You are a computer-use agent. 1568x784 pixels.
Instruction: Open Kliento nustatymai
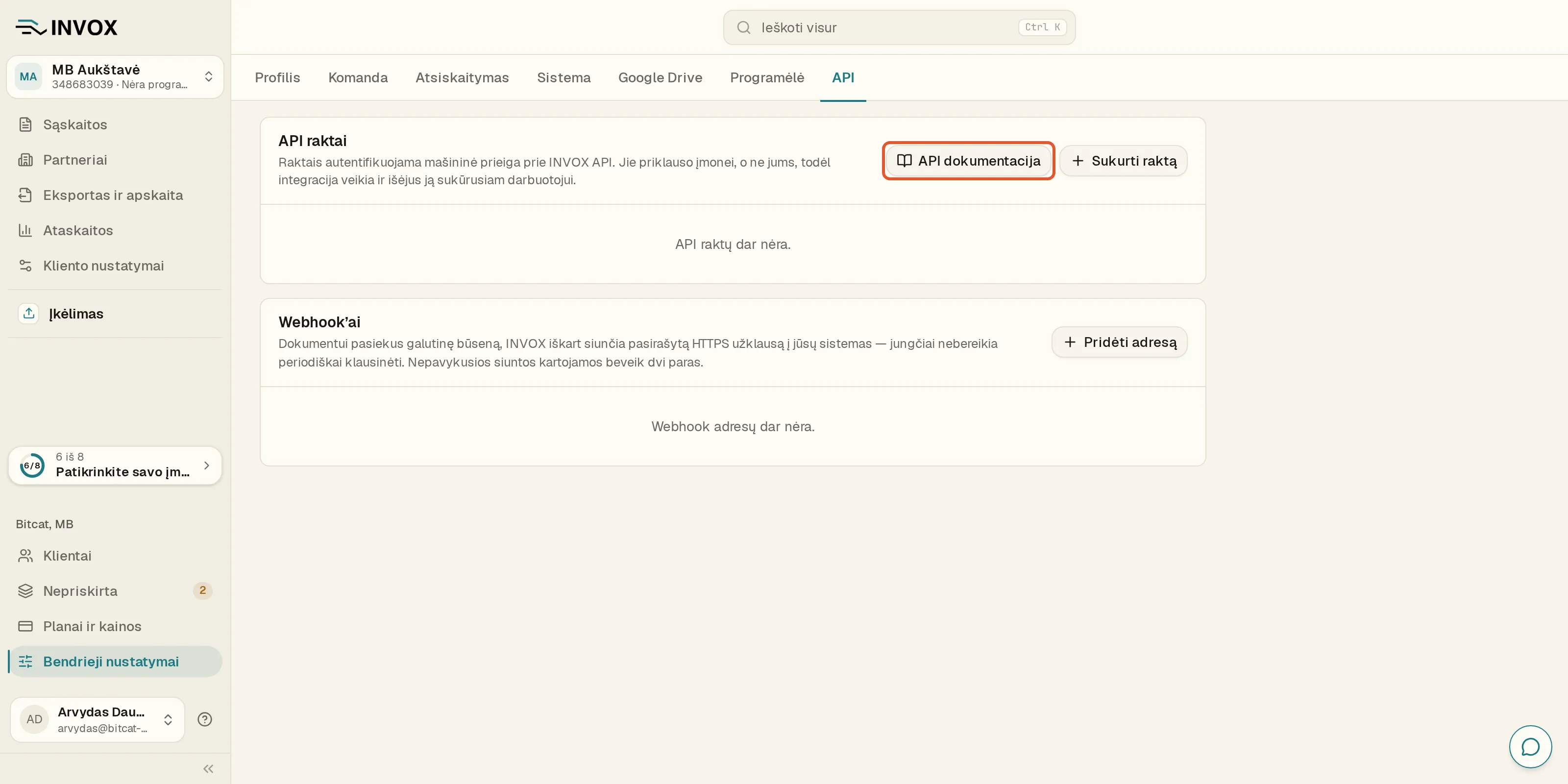(115, 266)
